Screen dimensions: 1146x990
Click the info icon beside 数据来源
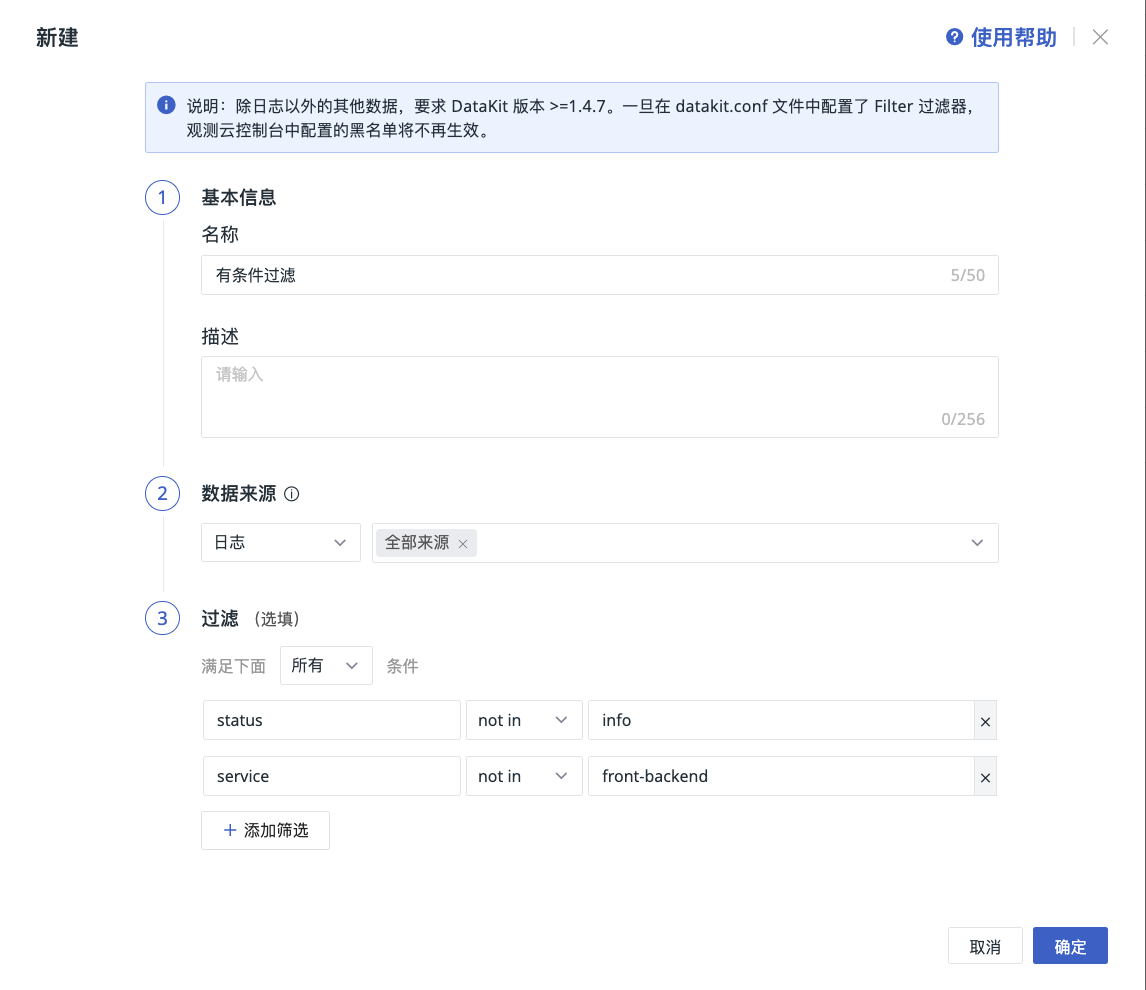coord(292,494)
